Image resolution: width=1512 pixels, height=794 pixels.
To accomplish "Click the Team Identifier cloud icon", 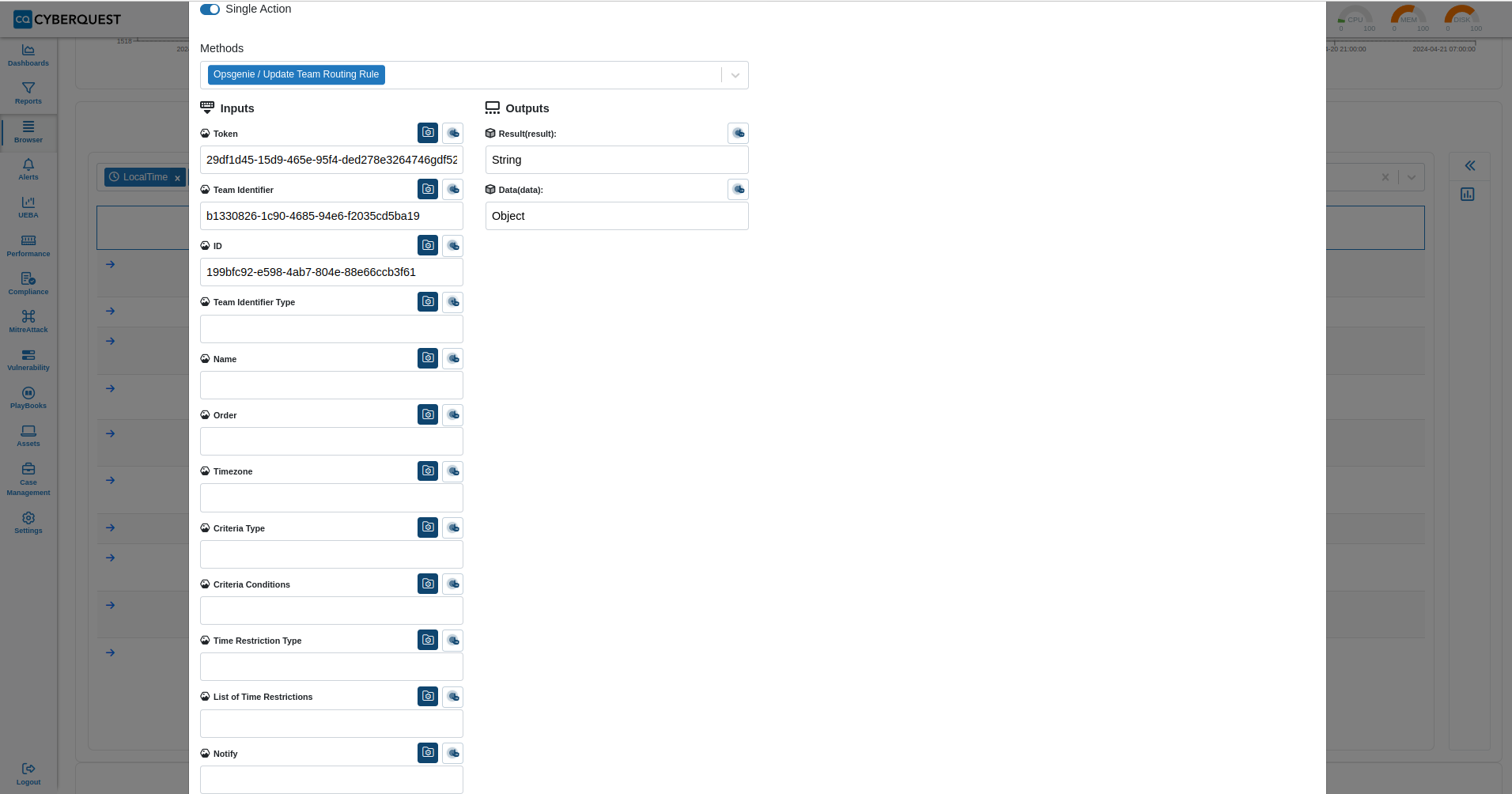I will click(x=453, y=189).
